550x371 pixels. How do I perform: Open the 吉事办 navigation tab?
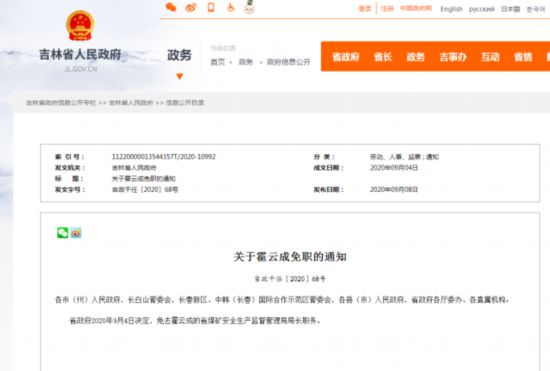click(453, 57)
